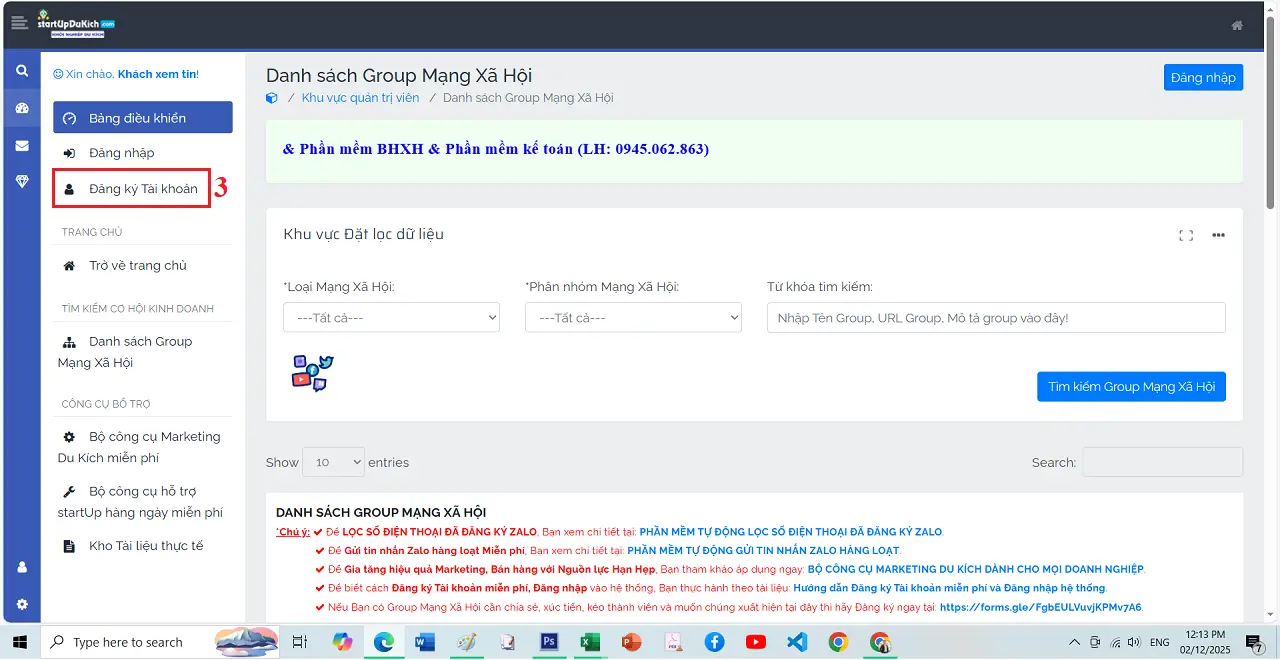Open the messages envelope icon in sidebar
Screen dimensions: 1280x660
(x=21, y=144)
